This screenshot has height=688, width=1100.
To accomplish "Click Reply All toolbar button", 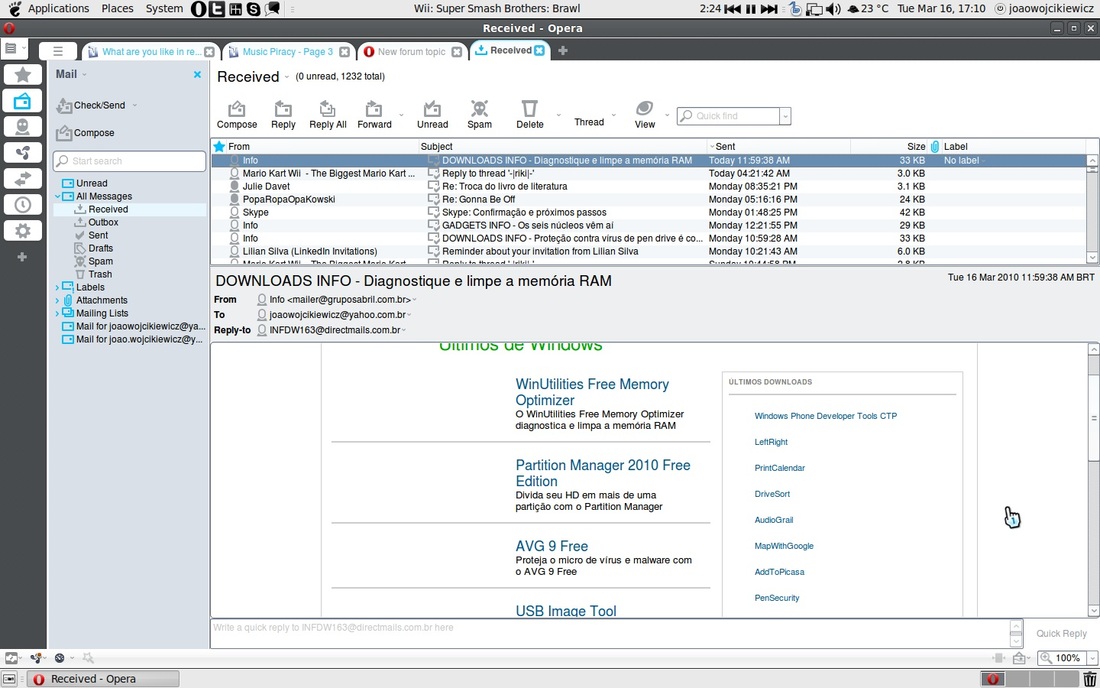I will [328, 115].
